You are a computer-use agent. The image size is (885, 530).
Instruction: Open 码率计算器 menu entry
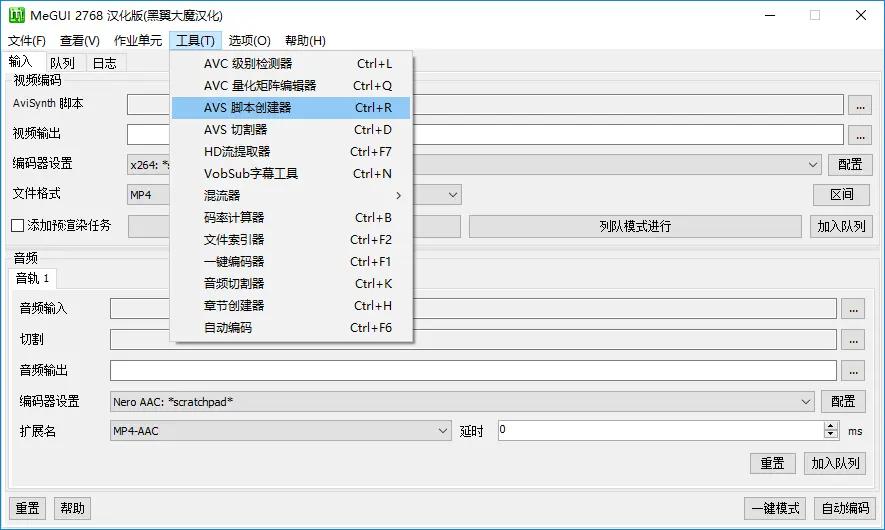click(291, 218)
